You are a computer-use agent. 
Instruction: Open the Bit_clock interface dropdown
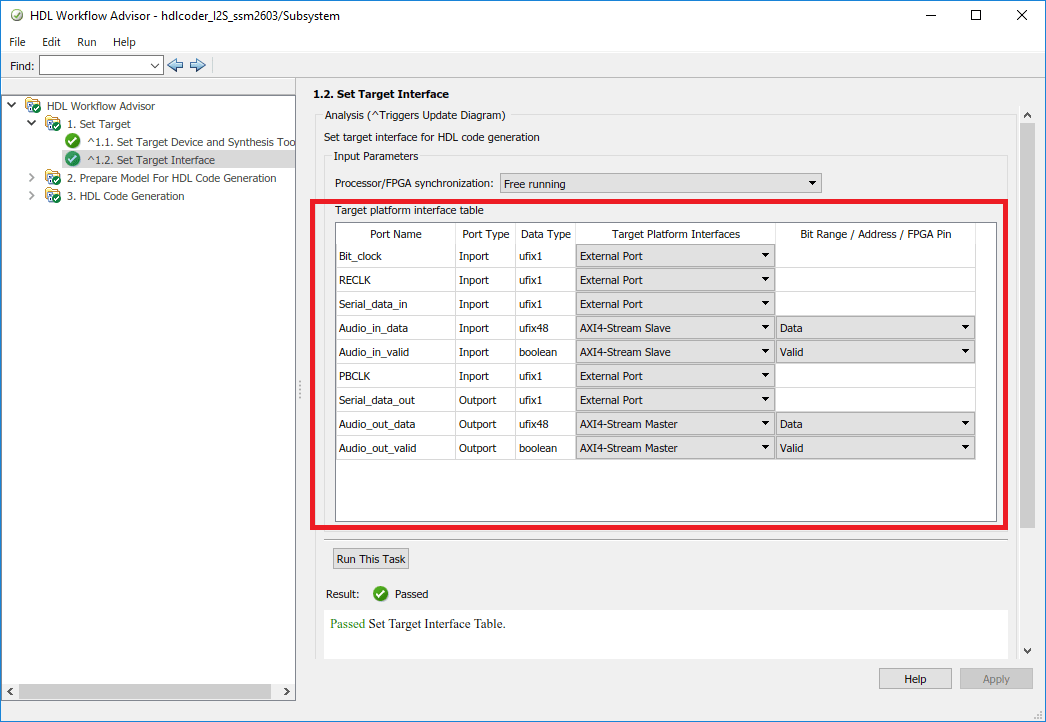tap(675, 256)
